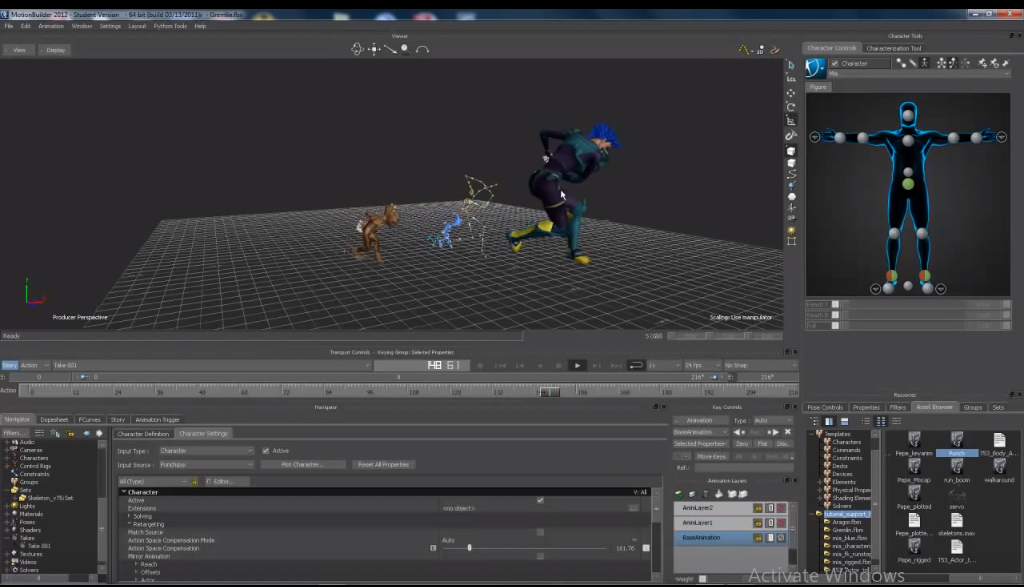1024x587 pixels.
Task: Open the frame rate 24 fps dropdown
Action: [701, 365]
